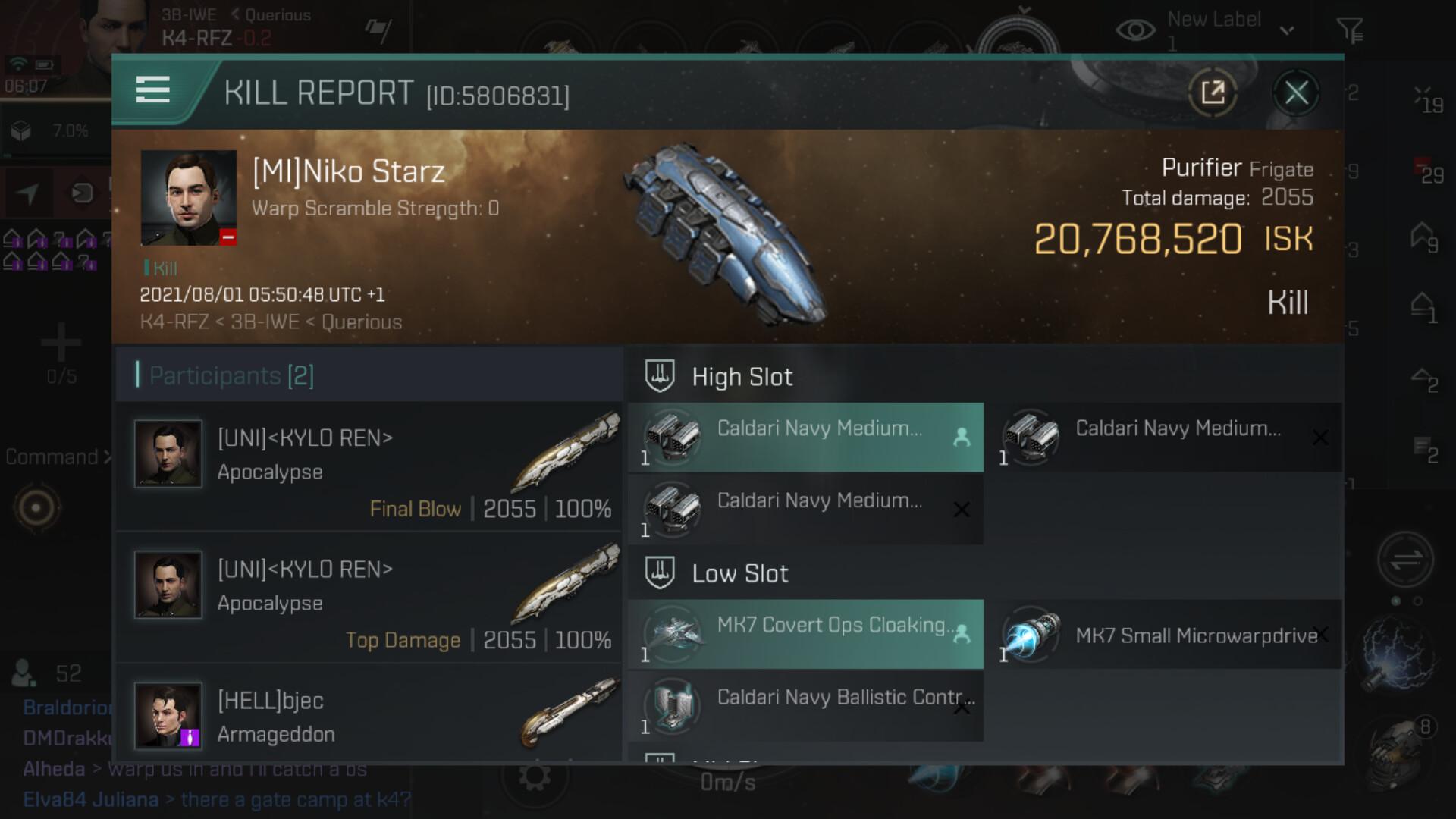Select the highlighted Caldari Navy Medium launcher
This screenshot has height=819, width=1456.
point(805,438)
